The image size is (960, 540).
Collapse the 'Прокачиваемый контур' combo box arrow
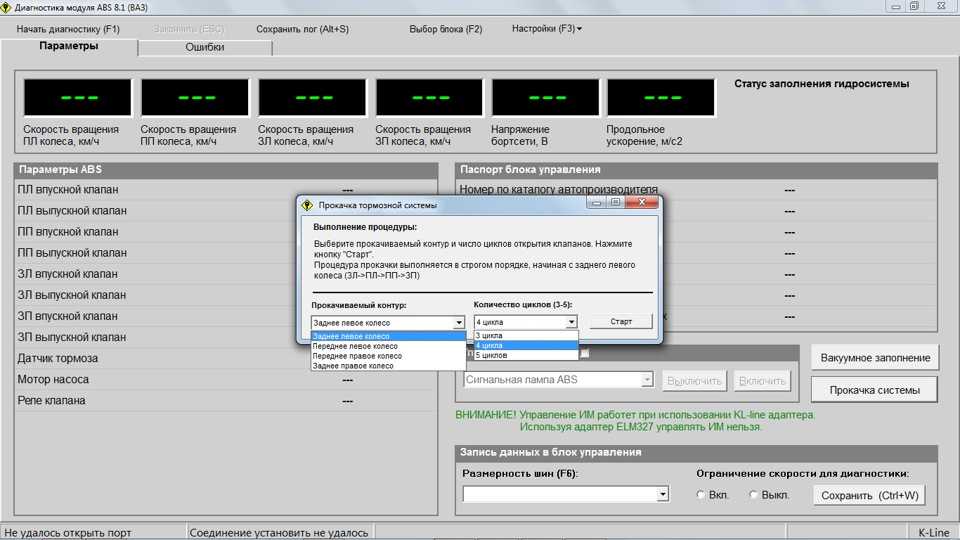pyautogui.click(x=459, y=323)
